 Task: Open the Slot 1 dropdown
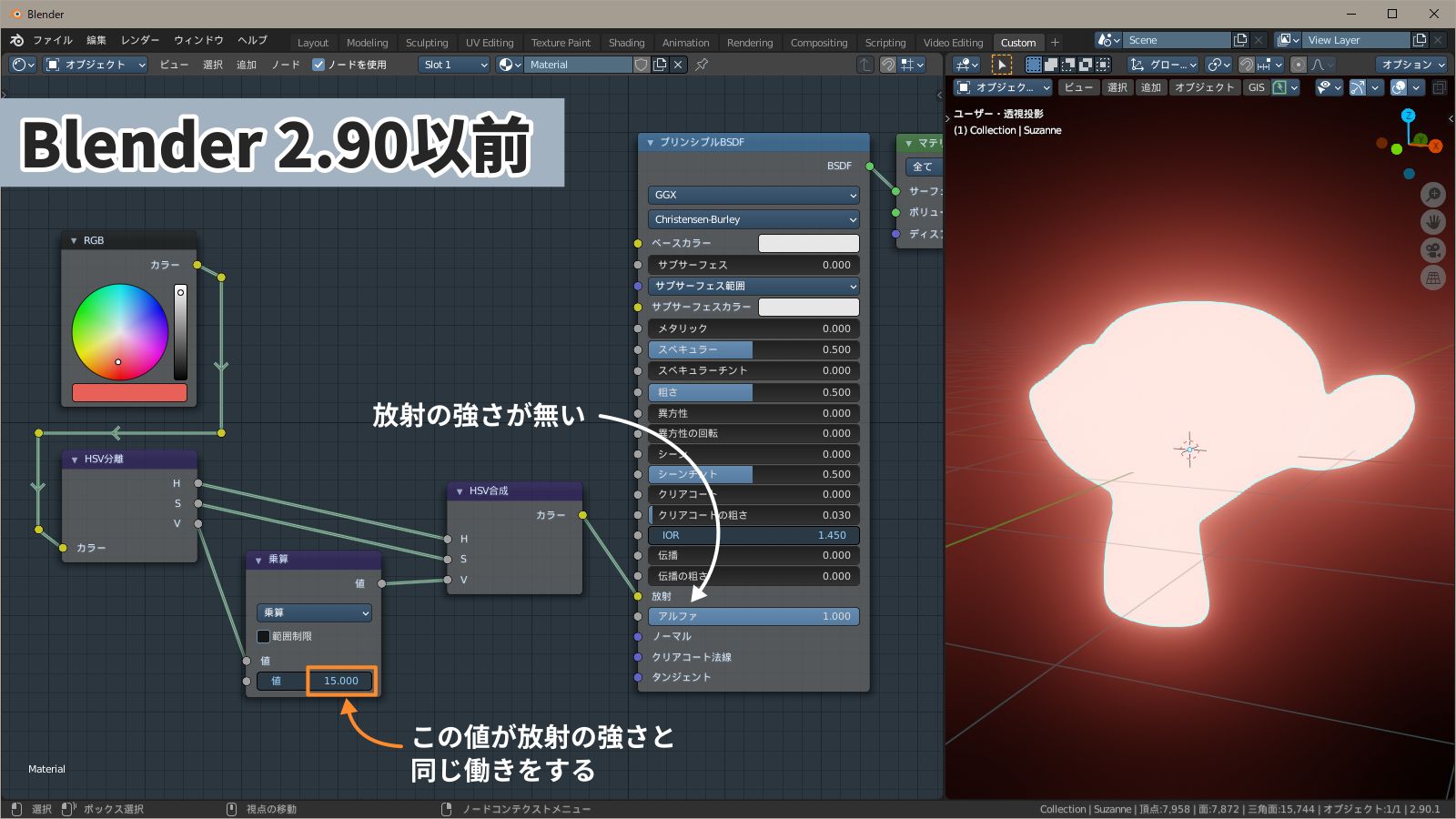pyautogui.click(x=455, y=65)
